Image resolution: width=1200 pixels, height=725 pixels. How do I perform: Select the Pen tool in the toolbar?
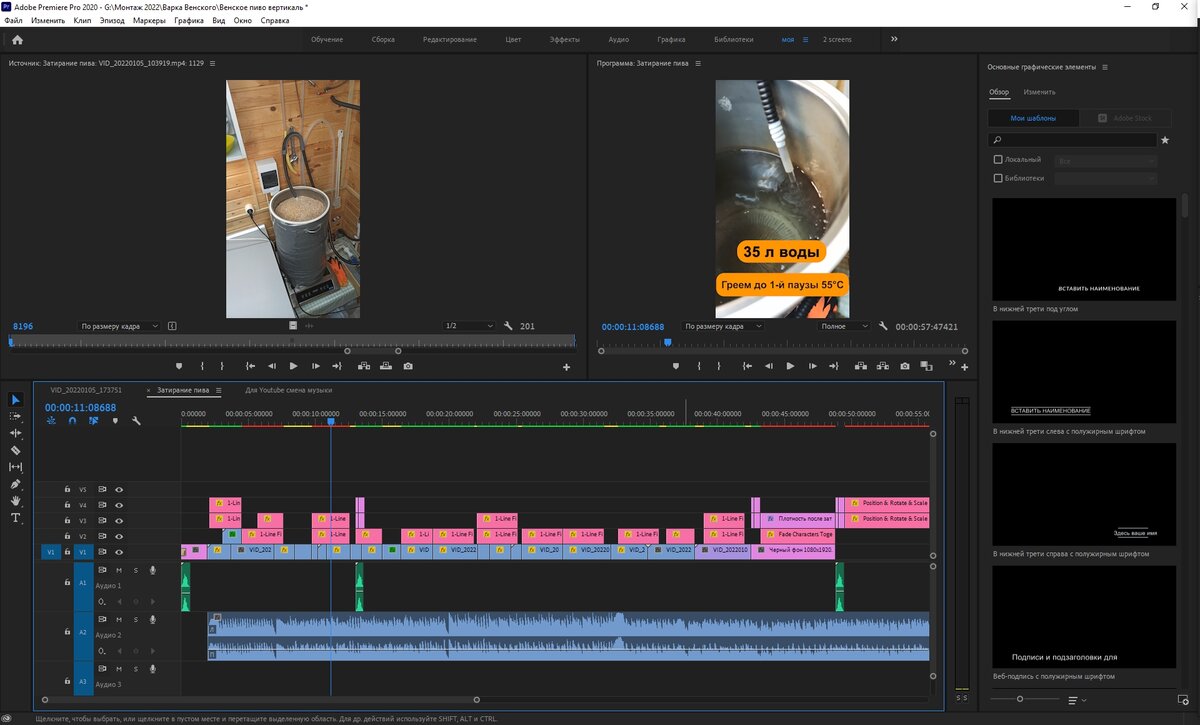click(x=15, y=484)
